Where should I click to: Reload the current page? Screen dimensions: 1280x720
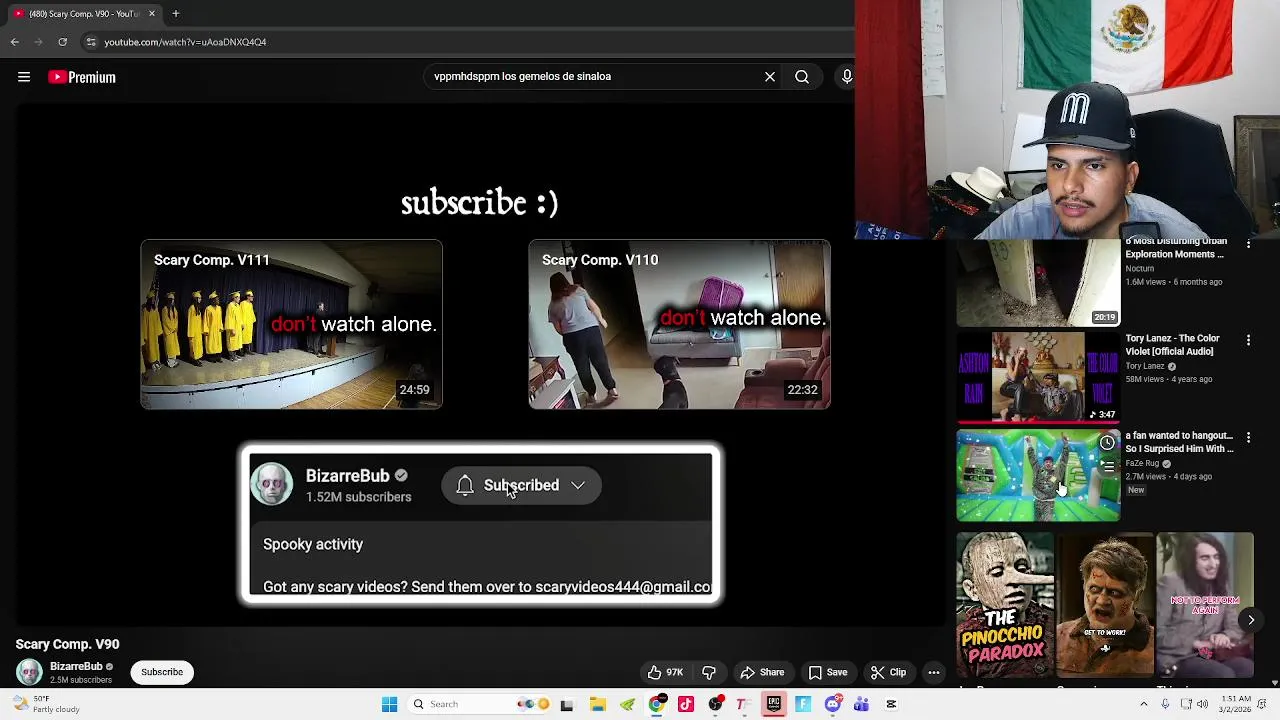click(62, 42)
